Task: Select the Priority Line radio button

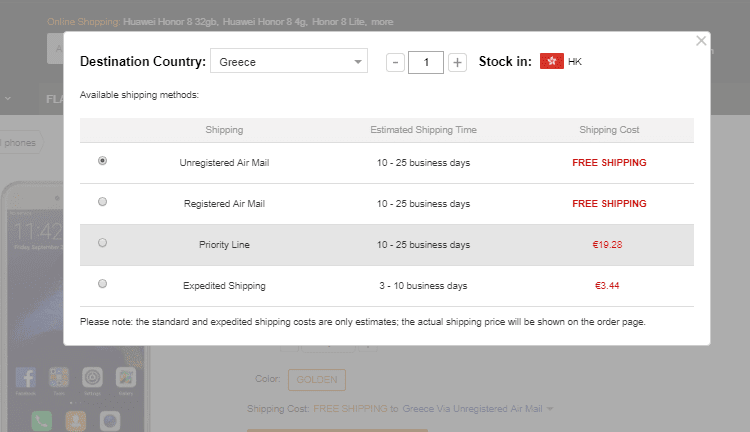Action: tap(103, 243)
